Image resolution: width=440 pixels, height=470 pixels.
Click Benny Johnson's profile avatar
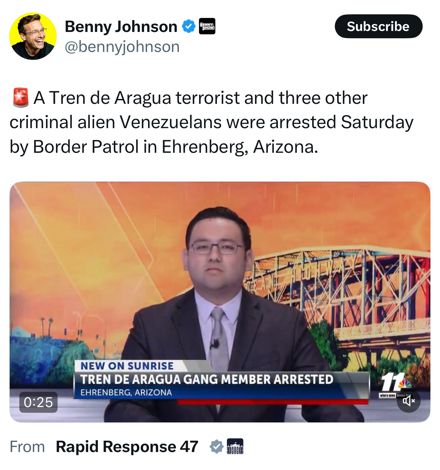coord(33,36)
